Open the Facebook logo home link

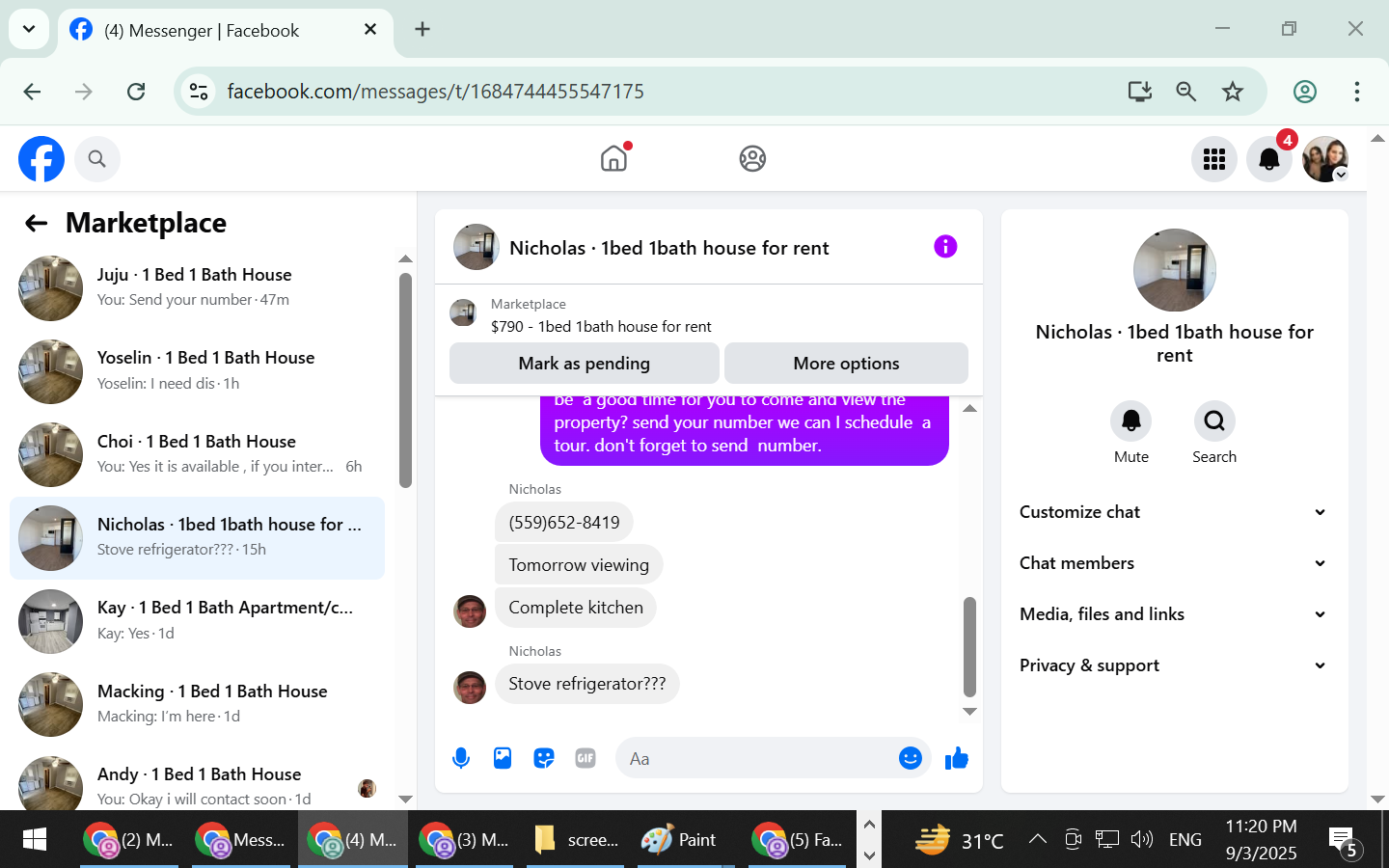coord(41,159)
